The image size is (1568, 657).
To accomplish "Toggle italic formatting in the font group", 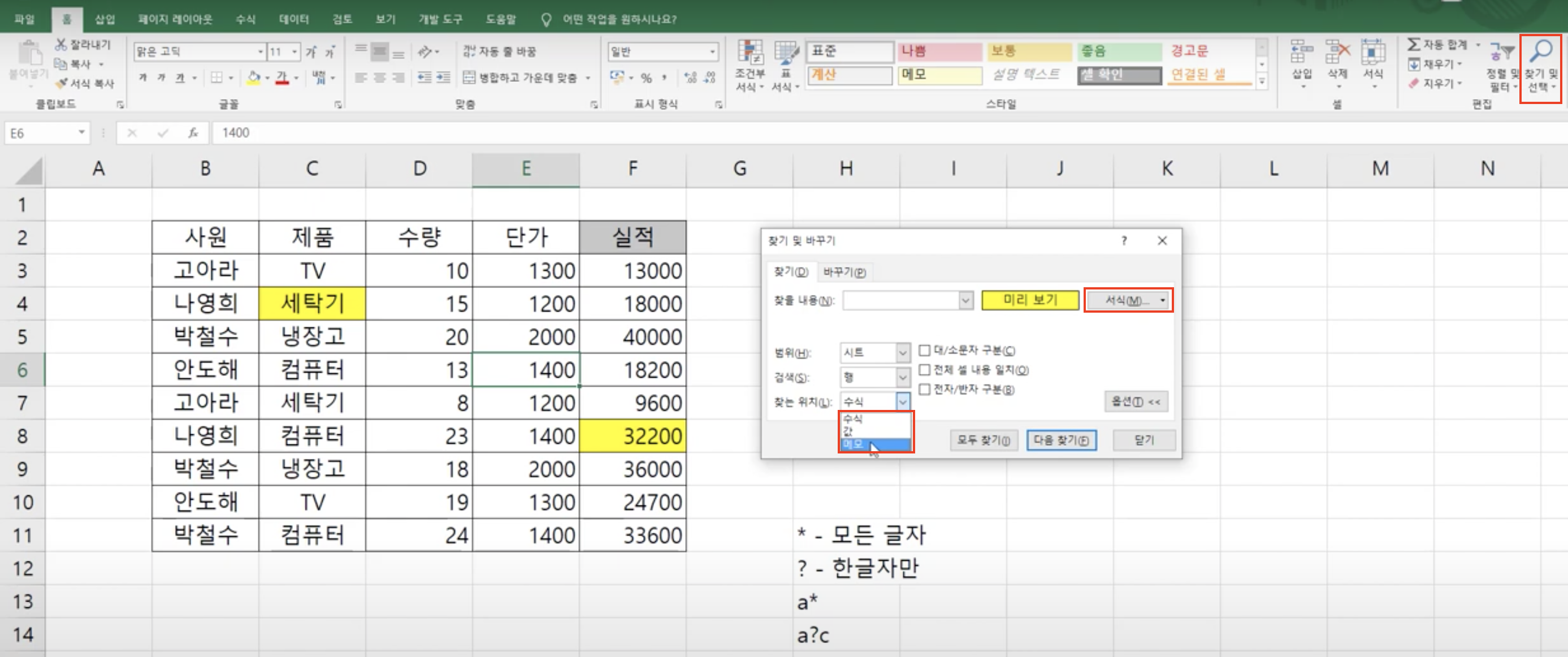I will [x=161, y=77].
